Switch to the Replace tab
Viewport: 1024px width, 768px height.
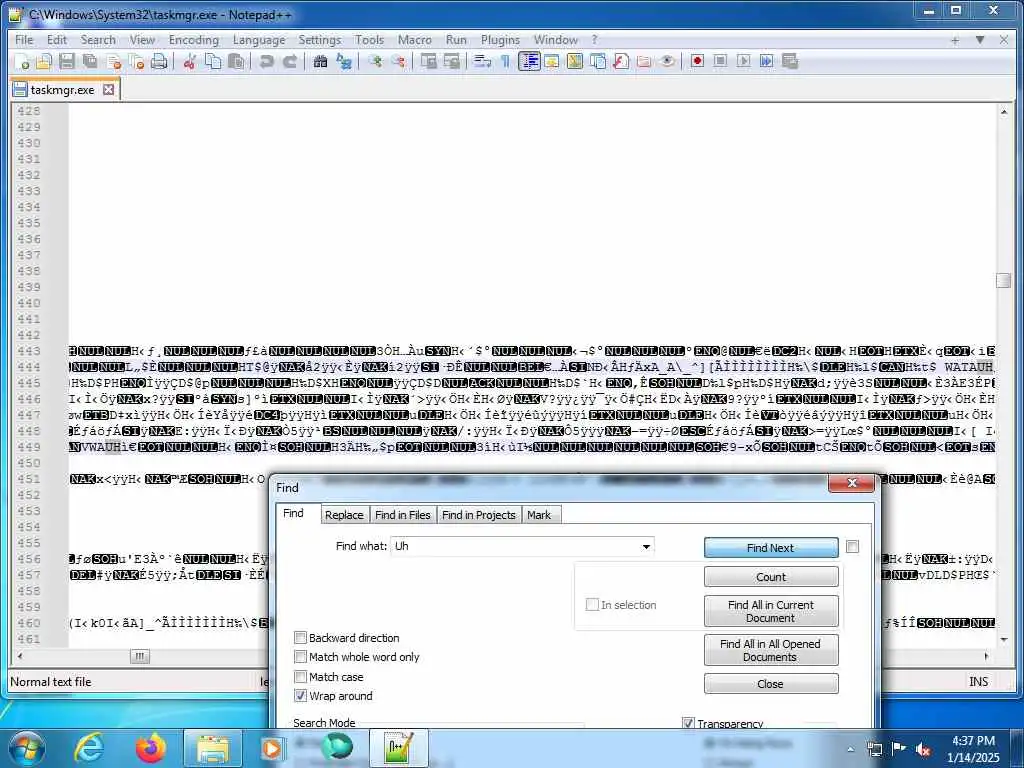tap(344, 515)
